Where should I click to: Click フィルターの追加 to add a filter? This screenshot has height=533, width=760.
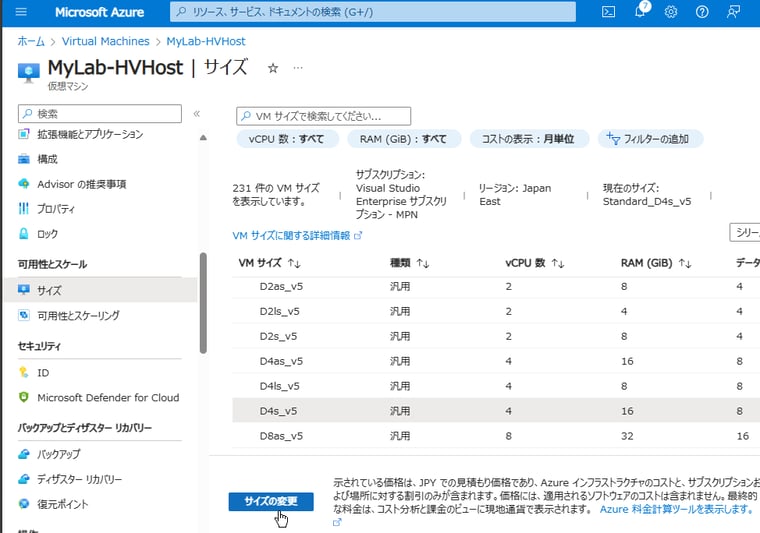(650, 139)
